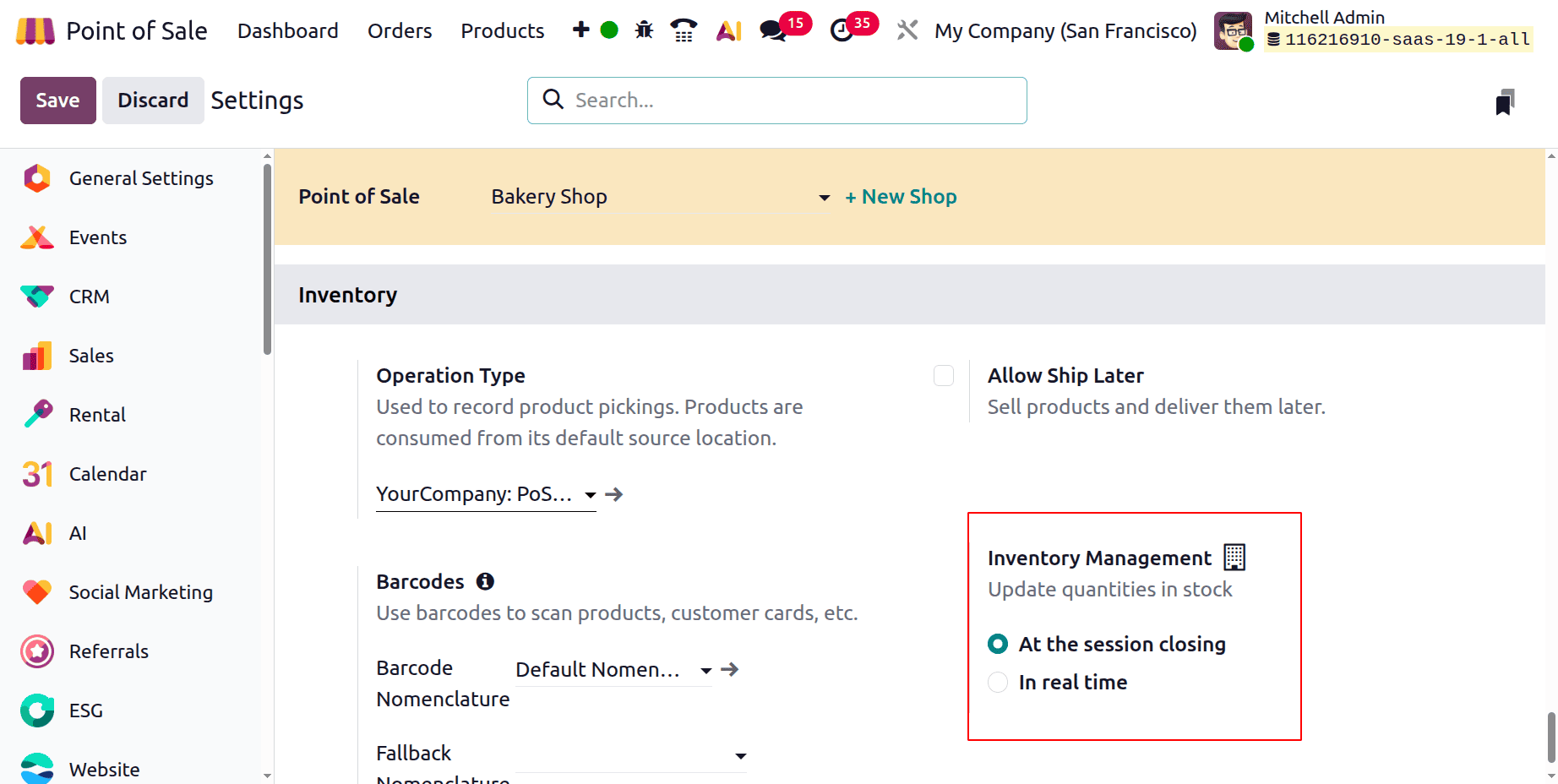Open the quick-create plus icon
The height and width of the screenshot is (784, 1558).
580,30
